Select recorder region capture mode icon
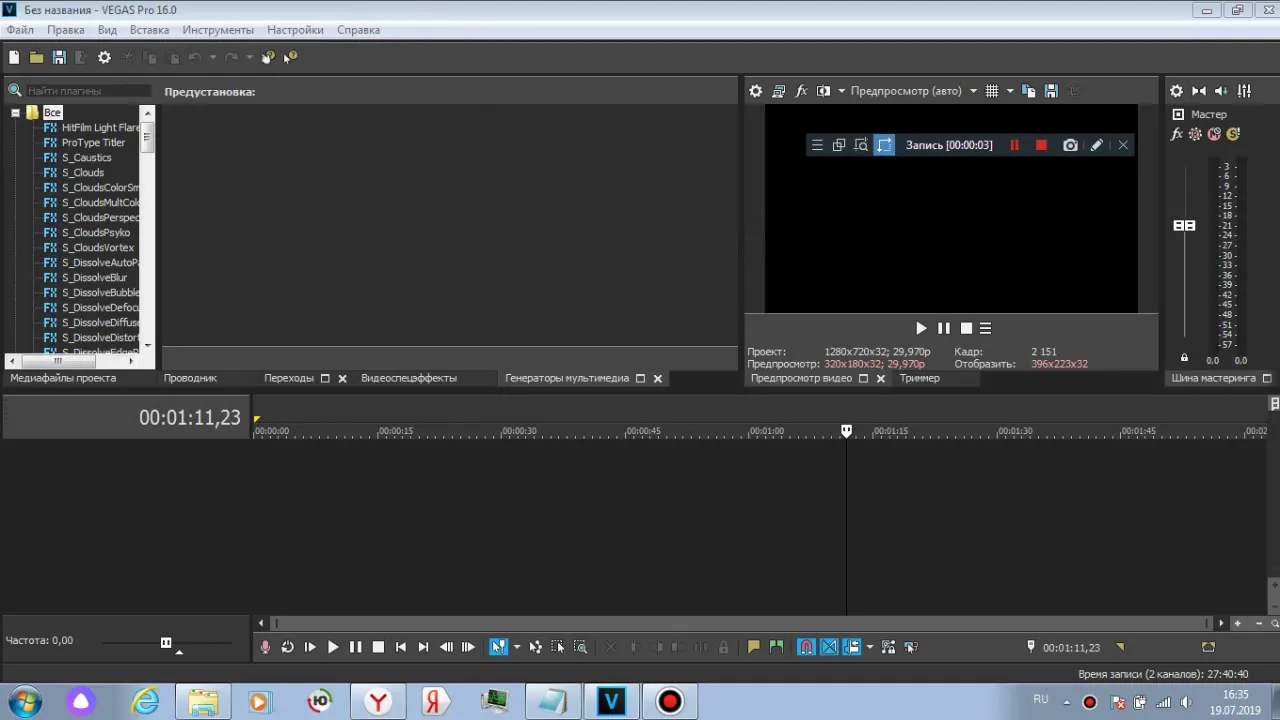 click(884, 145)
